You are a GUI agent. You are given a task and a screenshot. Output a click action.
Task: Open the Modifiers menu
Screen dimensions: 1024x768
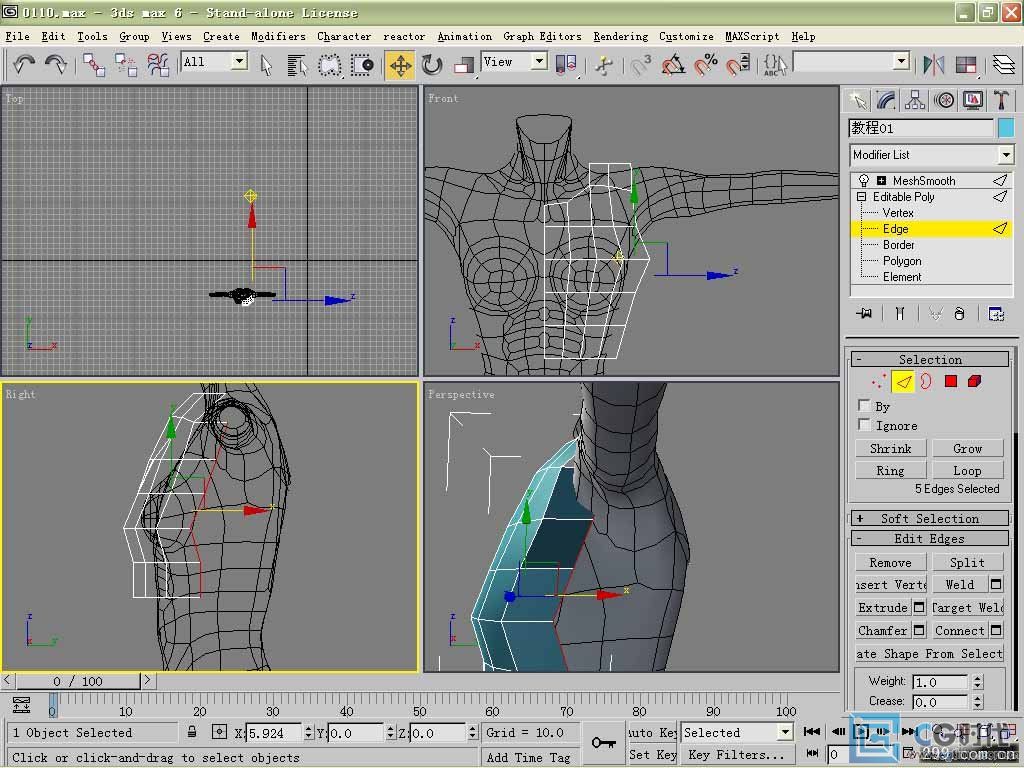click(278, 37)
